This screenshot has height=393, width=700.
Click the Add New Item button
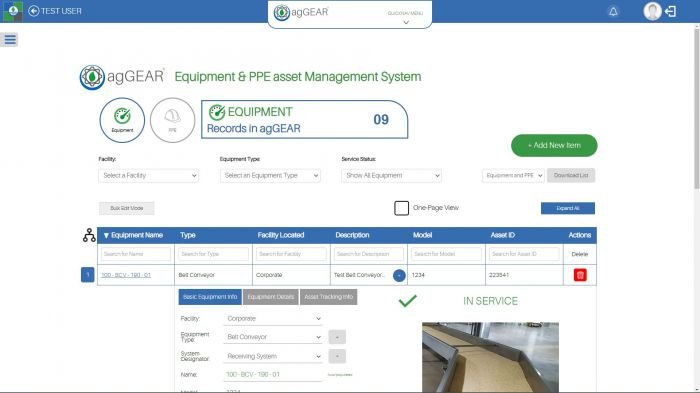coord(554,146)
